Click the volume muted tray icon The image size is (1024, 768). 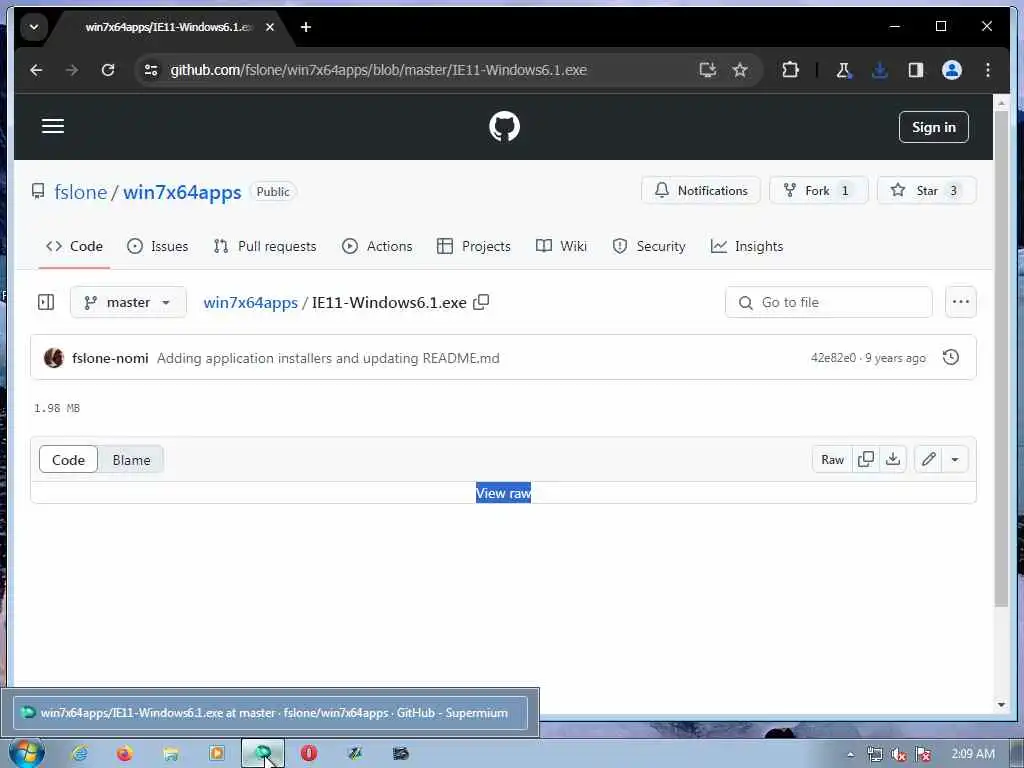click(899, 754)
